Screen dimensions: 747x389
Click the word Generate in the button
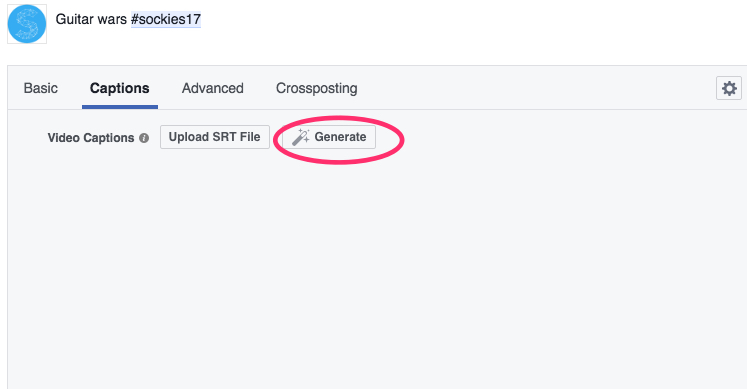click(340, 137)
